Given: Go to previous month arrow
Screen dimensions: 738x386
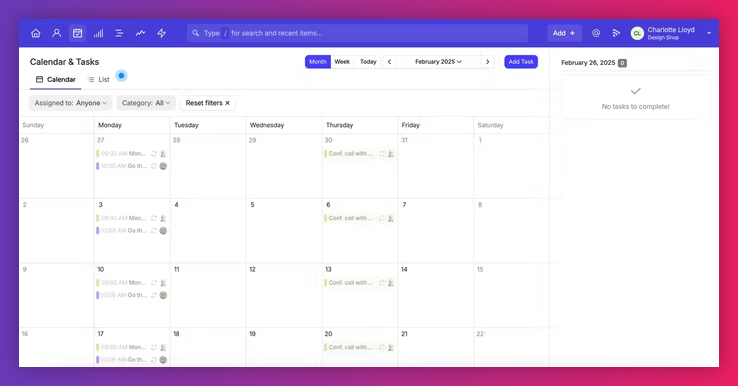Looking at the screenshot, I should (x=389, y=62).
